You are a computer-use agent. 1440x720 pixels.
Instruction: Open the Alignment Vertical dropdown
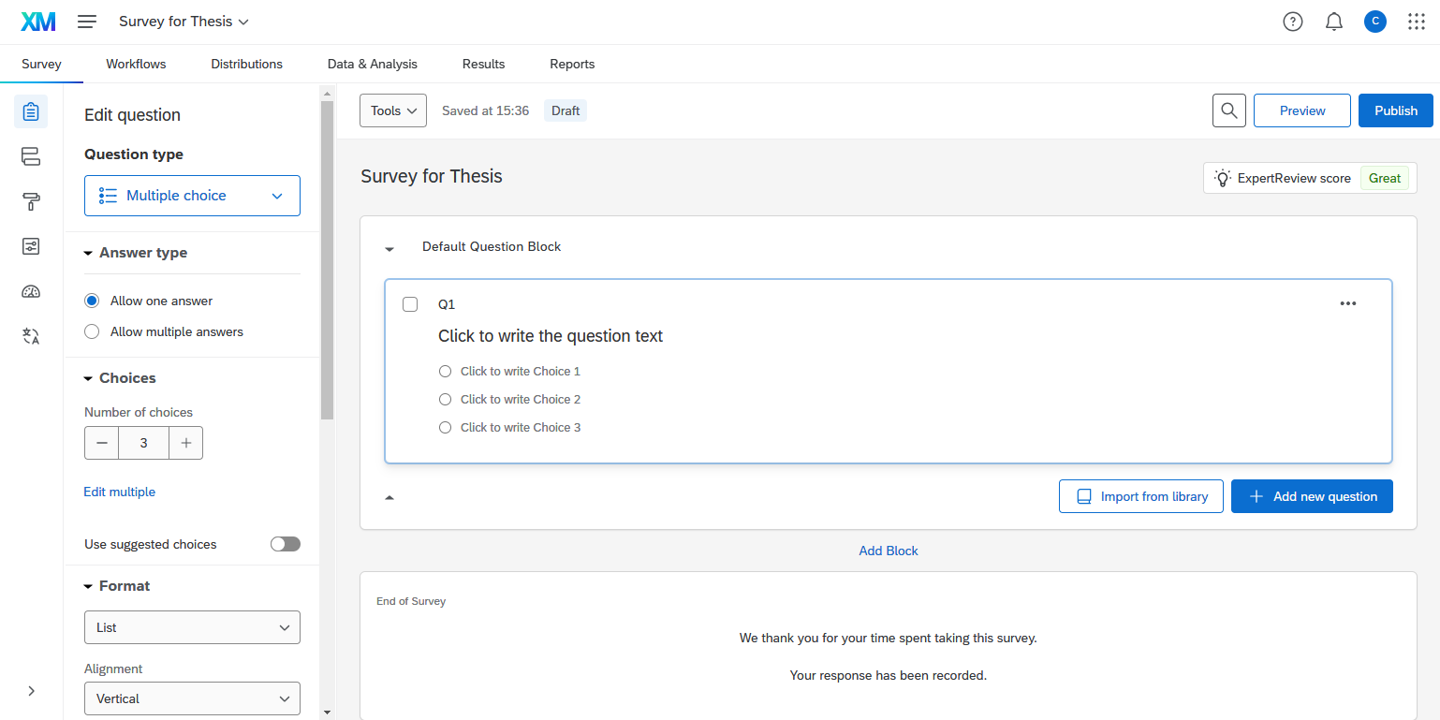[x=192, y=699]
